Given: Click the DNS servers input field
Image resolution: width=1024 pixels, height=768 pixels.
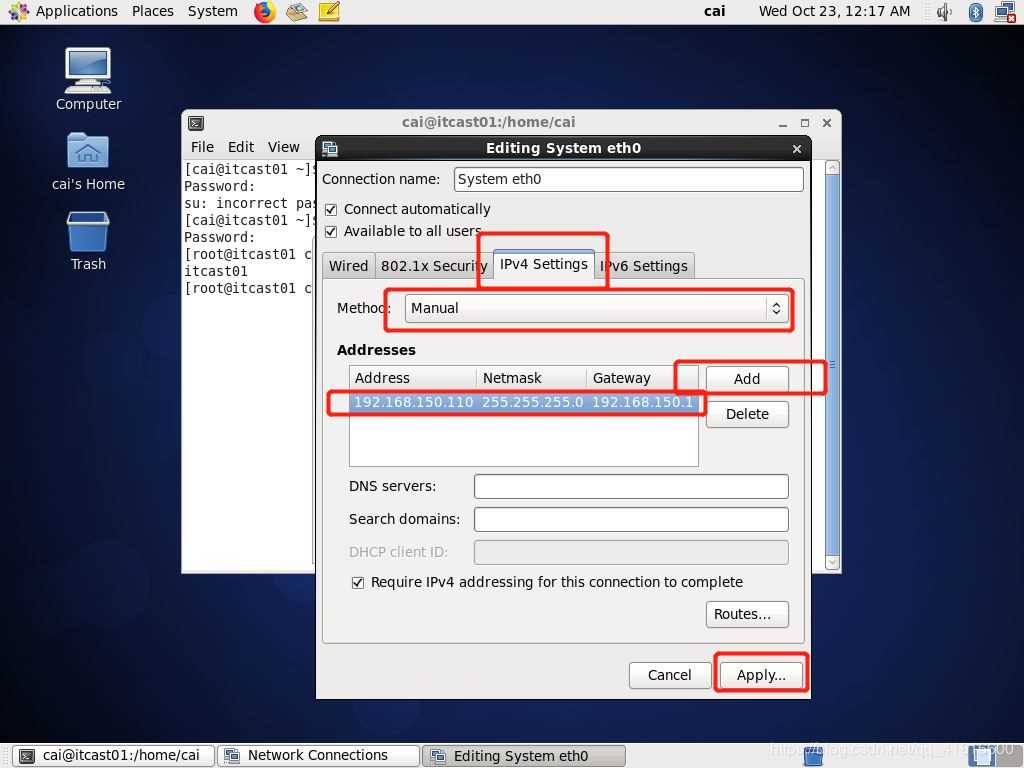Looking at the screenshot, I should coord(631,486).
